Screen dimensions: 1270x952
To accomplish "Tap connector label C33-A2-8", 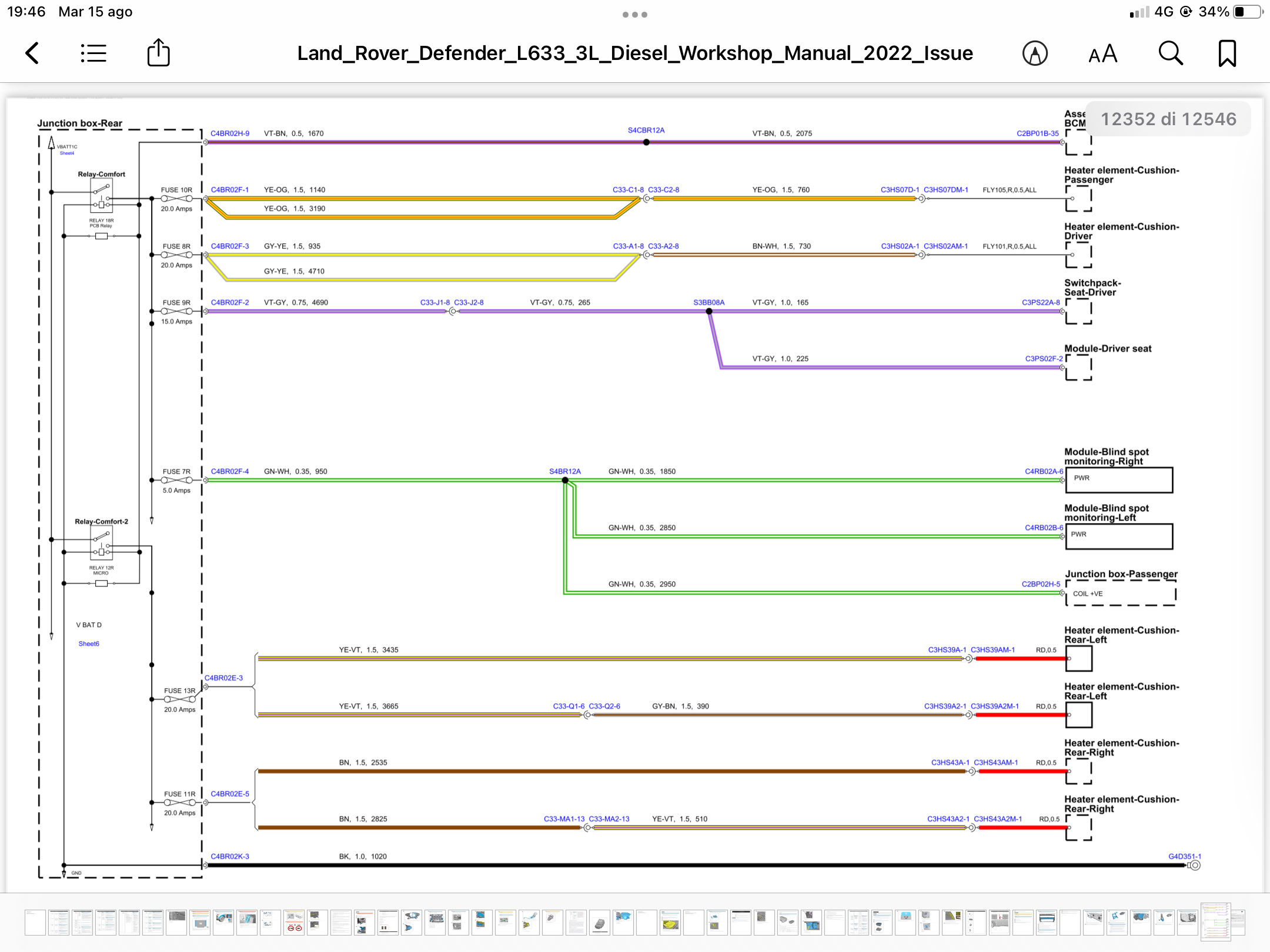I will tap(663, 246).
